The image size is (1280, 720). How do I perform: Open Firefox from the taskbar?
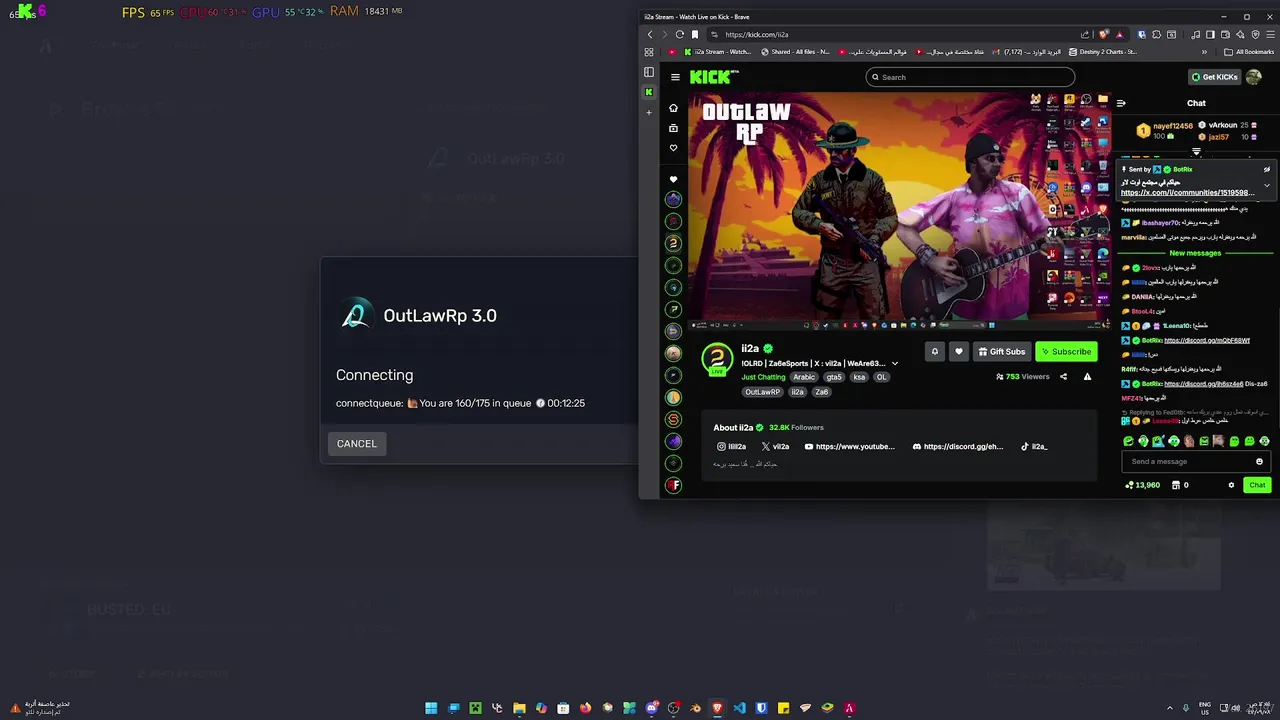[x=585, y=708]
